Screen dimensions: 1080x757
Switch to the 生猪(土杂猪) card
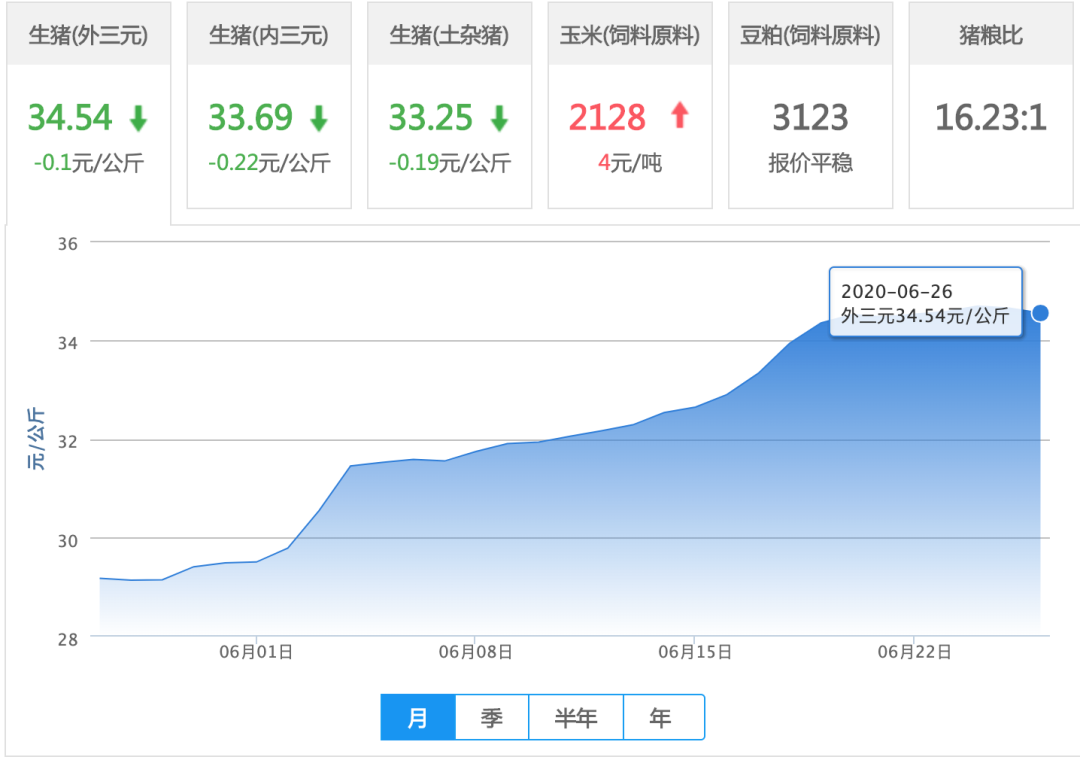pos(449,36)
